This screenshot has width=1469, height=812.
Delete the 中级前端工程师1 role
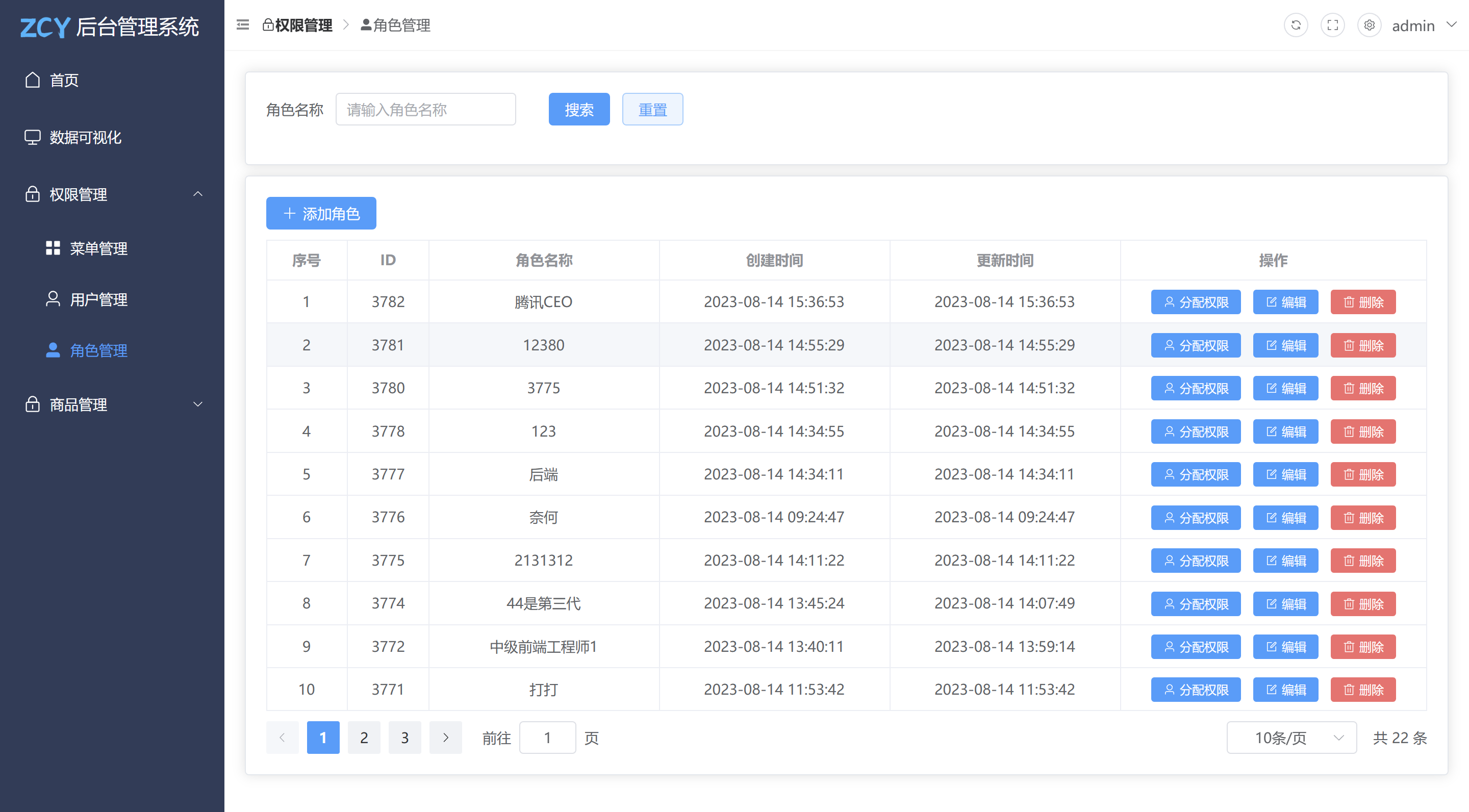click(x=1363, y=647)
